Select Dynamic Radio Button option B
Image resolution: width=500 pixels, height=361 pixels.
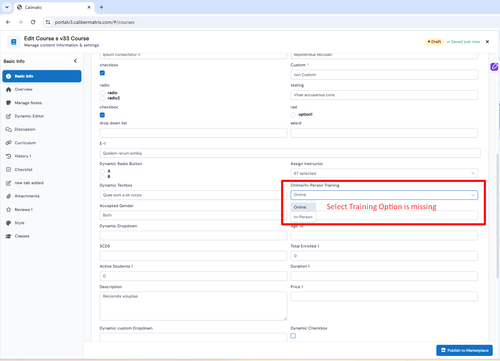(102, 177)
